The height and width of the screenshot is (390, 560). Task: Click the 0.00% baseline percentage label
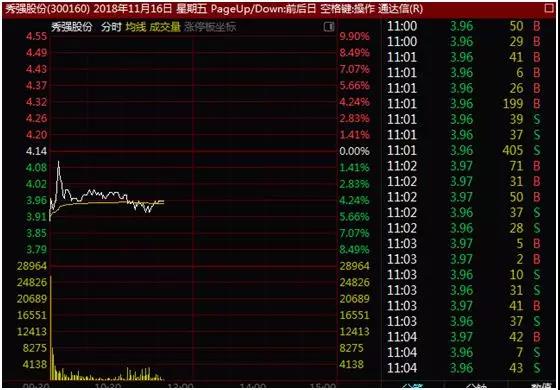click(x=355, y=151)
